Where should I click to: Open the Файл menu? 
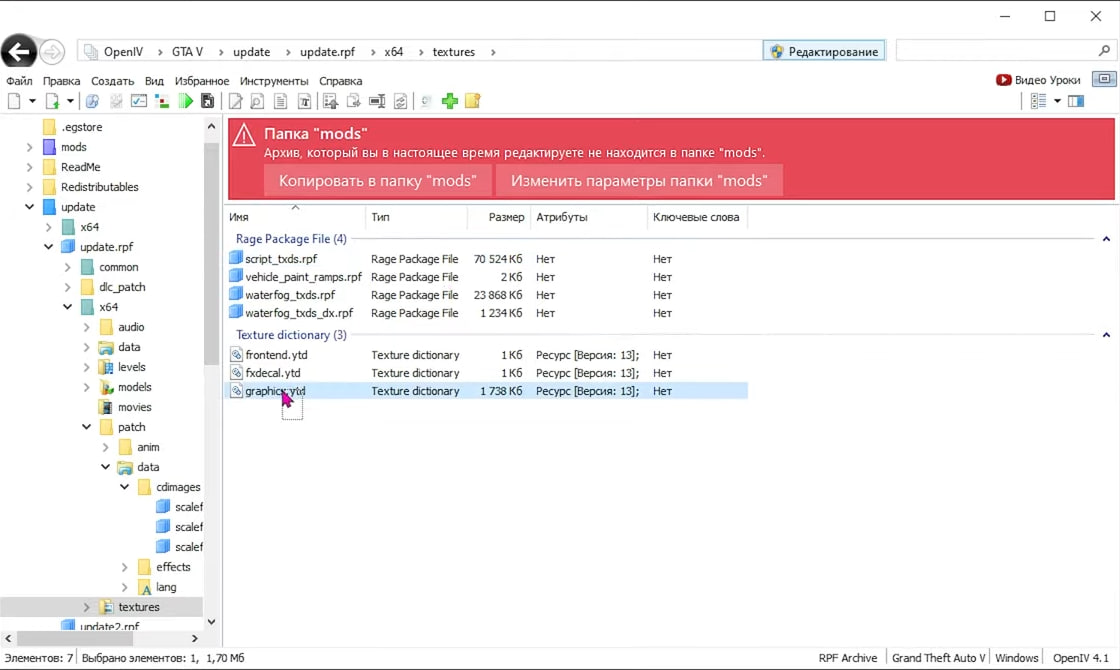(x=19, y=81)
